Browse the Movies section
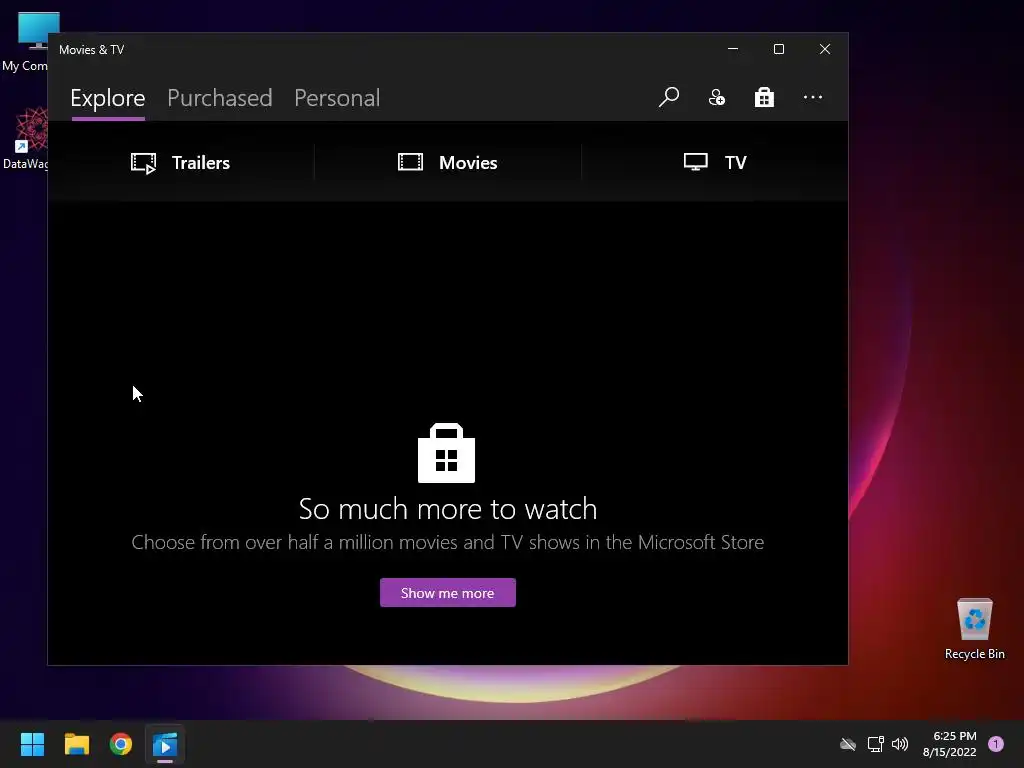Viewport: 1024px width, 768px height. (447, 163)
